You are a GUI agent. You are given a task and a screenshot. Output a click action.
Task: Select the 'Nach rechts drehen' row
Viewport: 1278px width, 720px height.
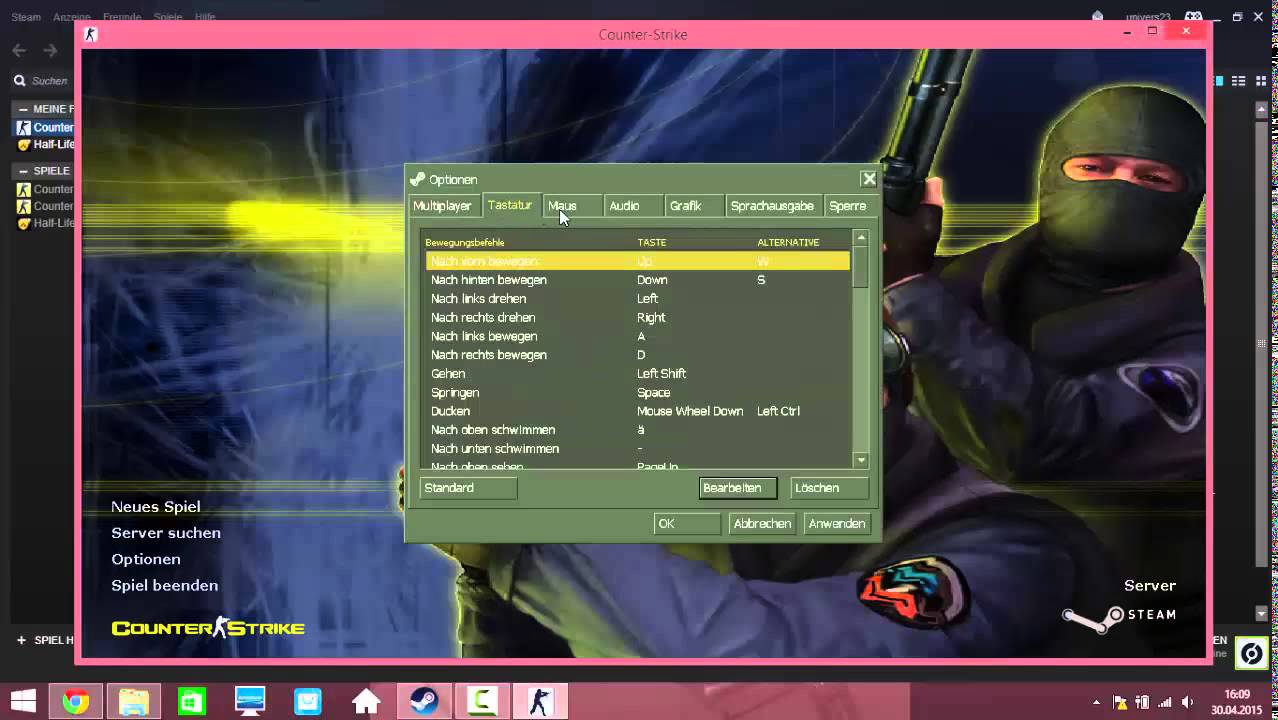pyautogui.click(x=637, y=317)
